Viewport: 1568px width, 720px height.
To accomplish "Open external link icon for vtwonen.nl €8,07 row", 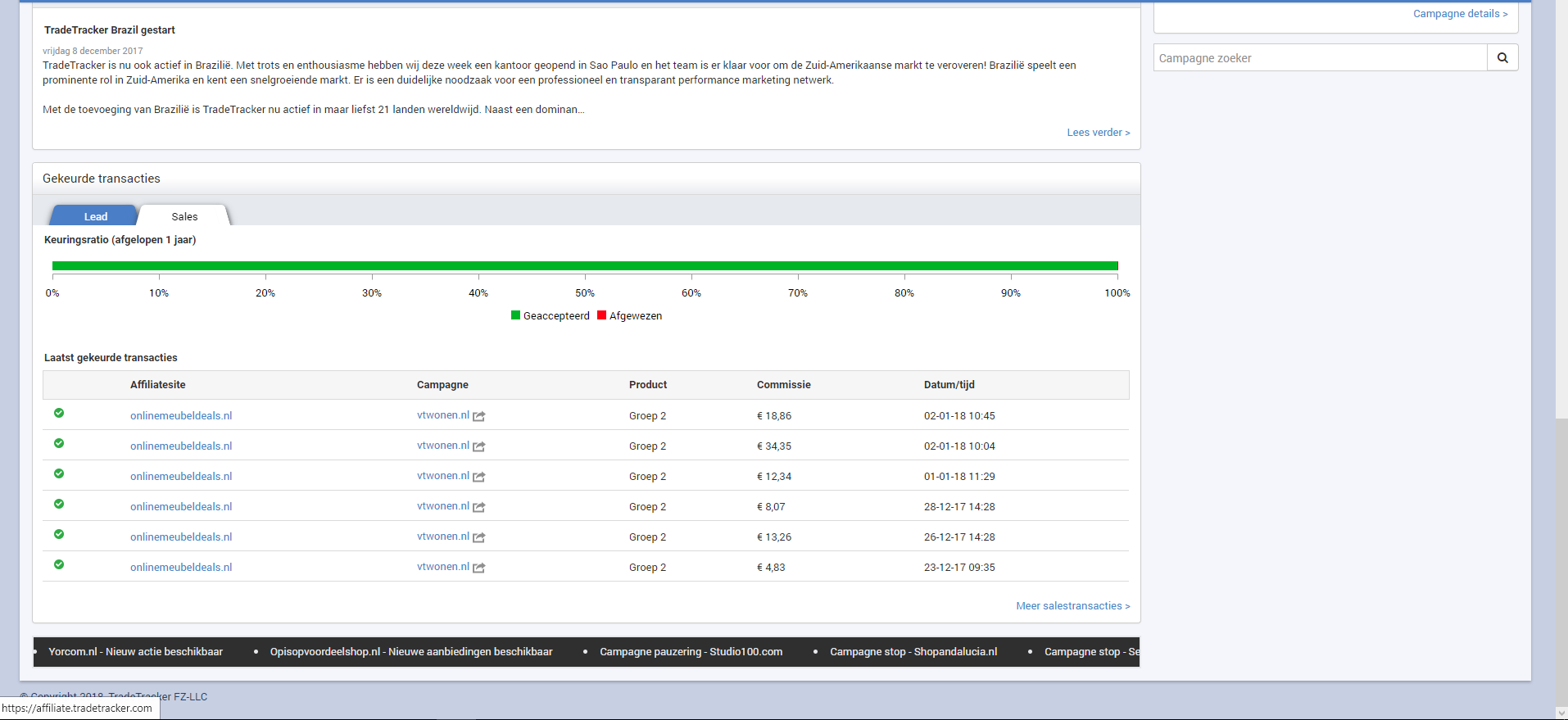I will click(479, 507).
